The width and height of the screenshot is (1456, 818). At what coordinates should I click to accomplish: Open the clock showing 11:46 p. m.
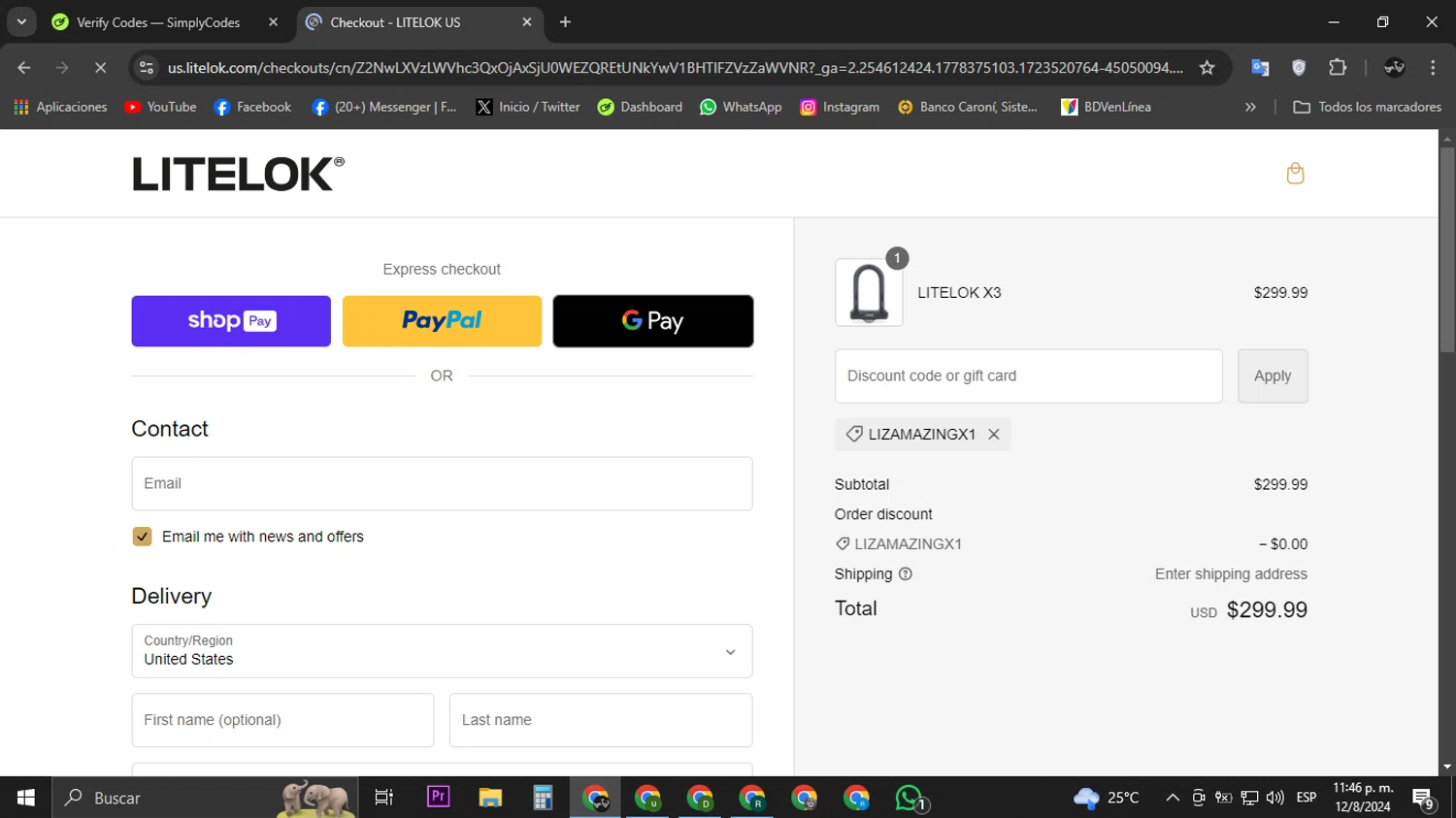pos(1363,798)
